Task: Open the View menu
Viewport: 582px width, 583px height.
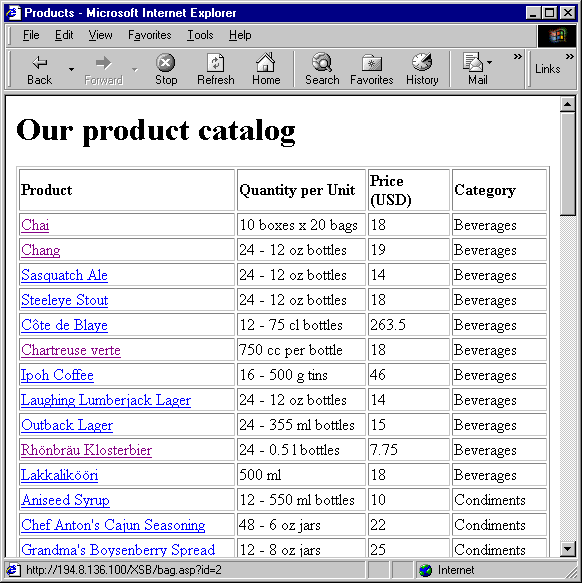Action: tap(100, 35)
